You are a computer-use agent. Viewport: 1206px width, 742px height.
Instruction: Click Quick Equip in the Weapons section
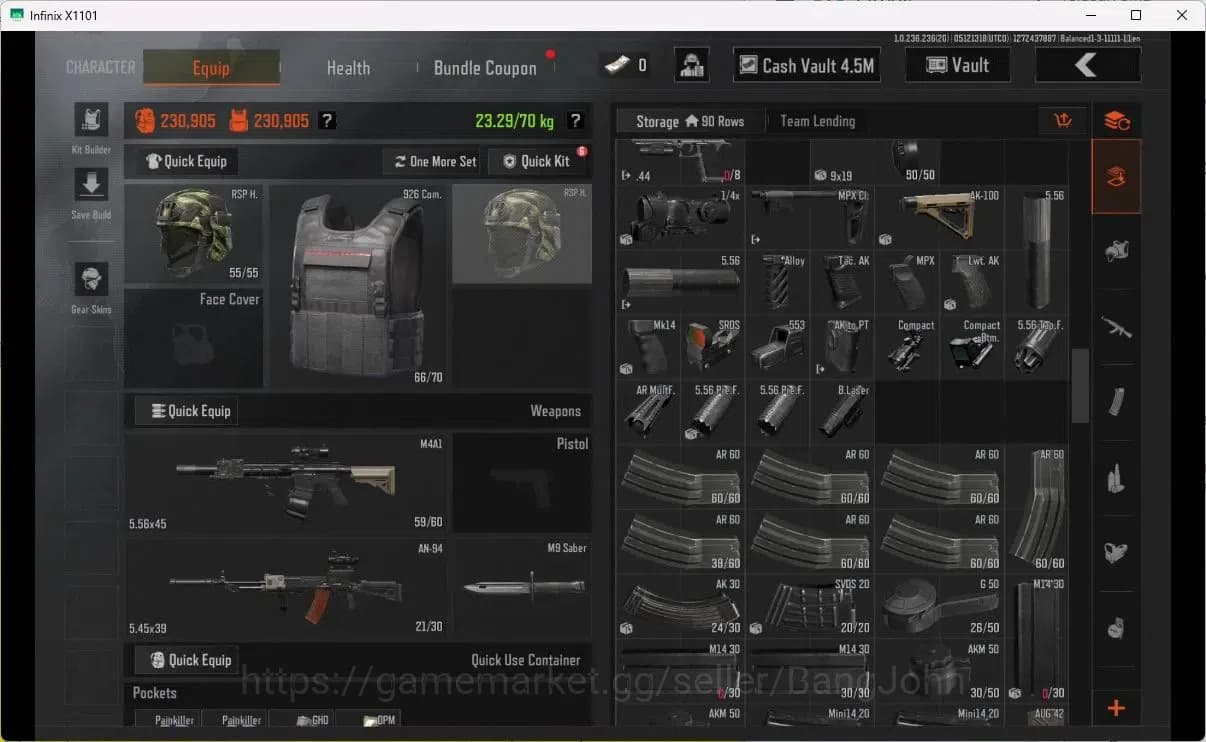pyautogui.click(x=187, y=411)
